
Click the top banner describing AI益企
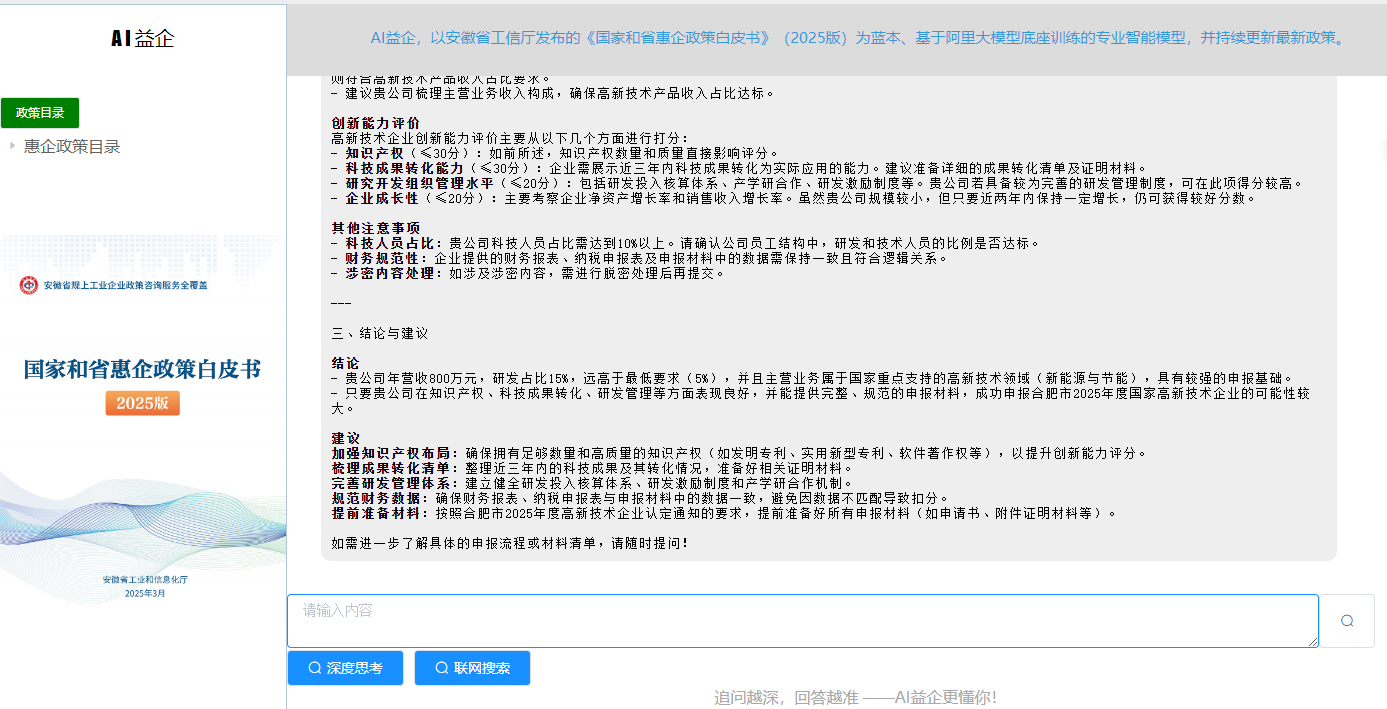(x=859, y=39)
